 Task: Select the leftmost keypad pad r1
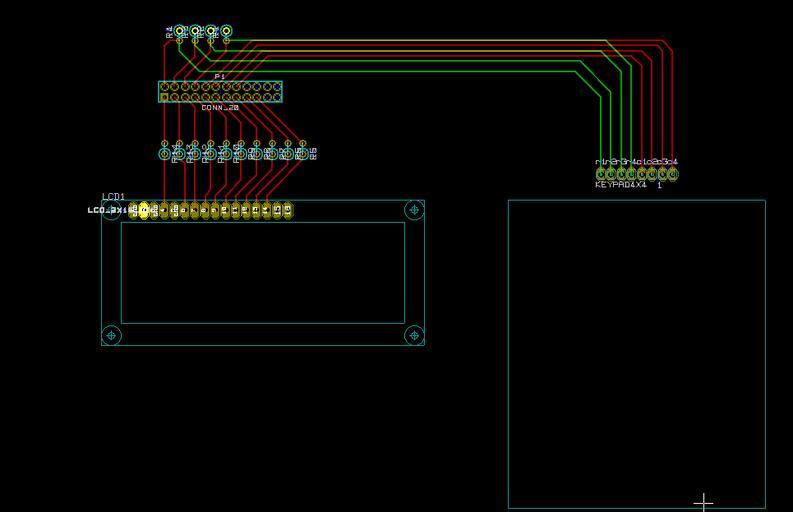click(x=600, y=174)
